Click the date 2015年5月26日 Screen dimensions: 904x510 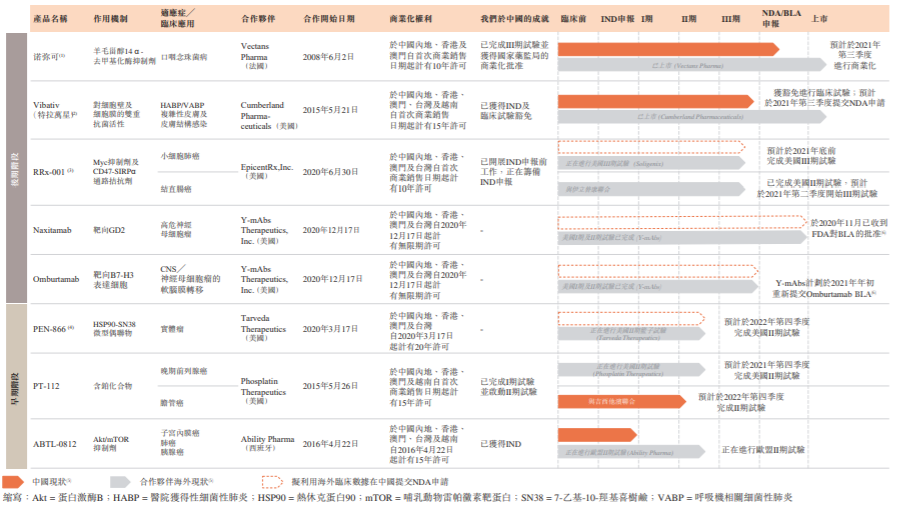tap(330, 386)
